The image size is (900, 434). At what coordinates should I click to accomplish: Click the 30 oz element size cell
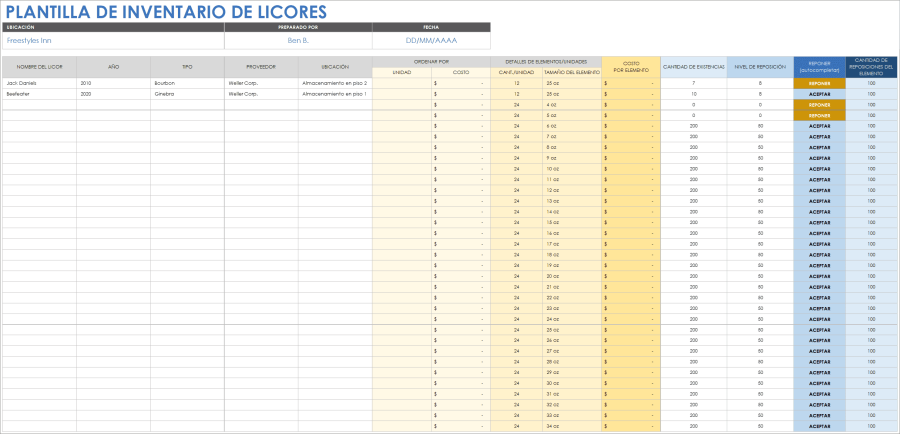[572, 384]
